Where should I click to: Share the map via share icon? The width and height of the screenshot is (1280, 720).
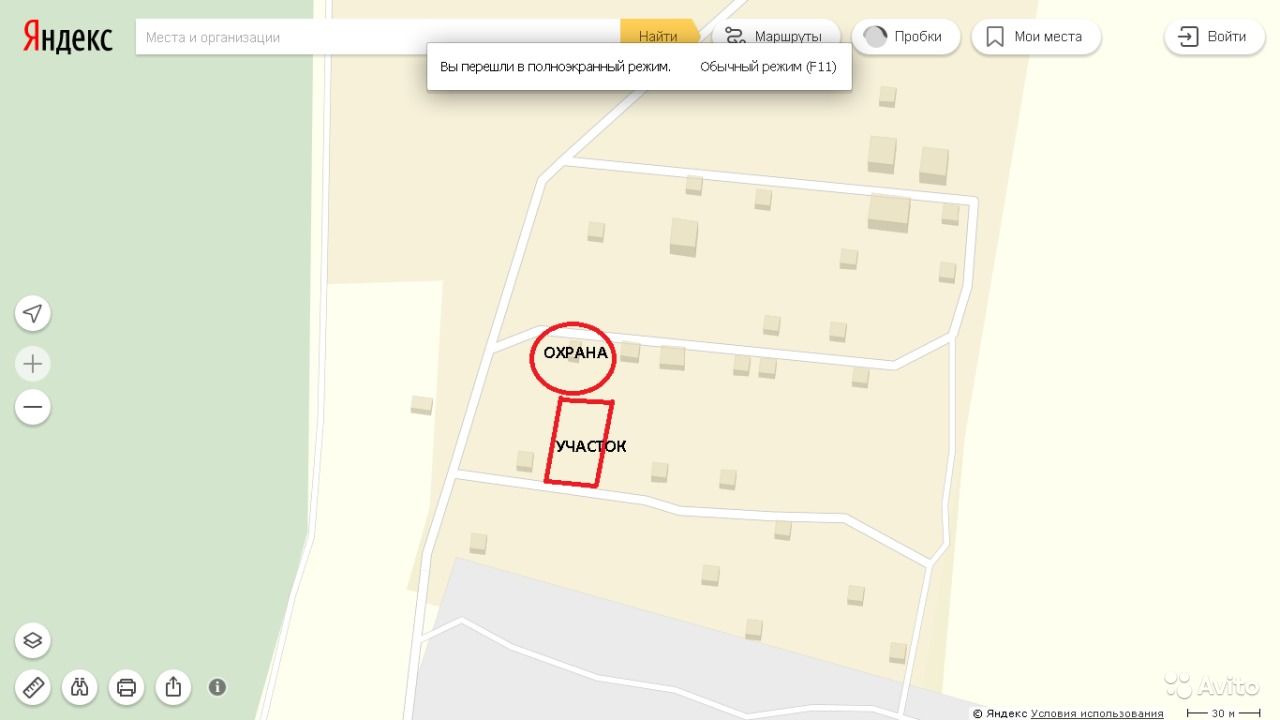[173, 687]
